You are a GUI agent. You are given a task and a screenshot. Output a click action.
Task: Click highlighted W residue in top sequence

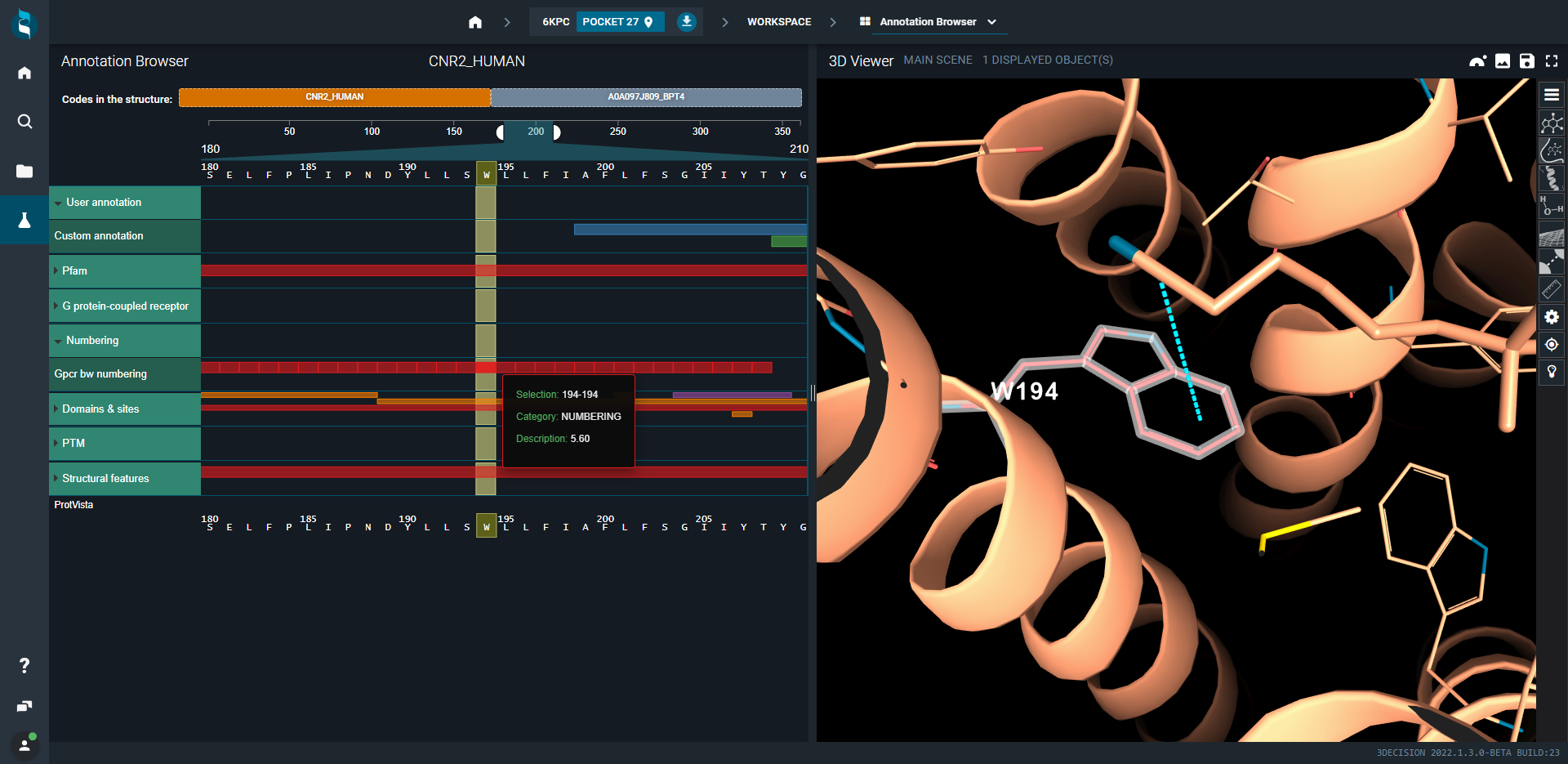coord(486,175)
